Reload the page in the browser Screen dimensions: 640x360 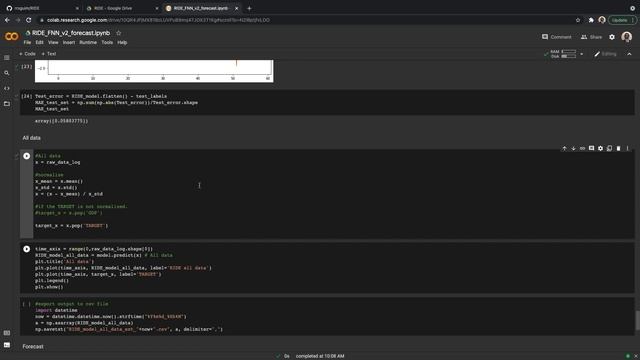click(29, 20)
